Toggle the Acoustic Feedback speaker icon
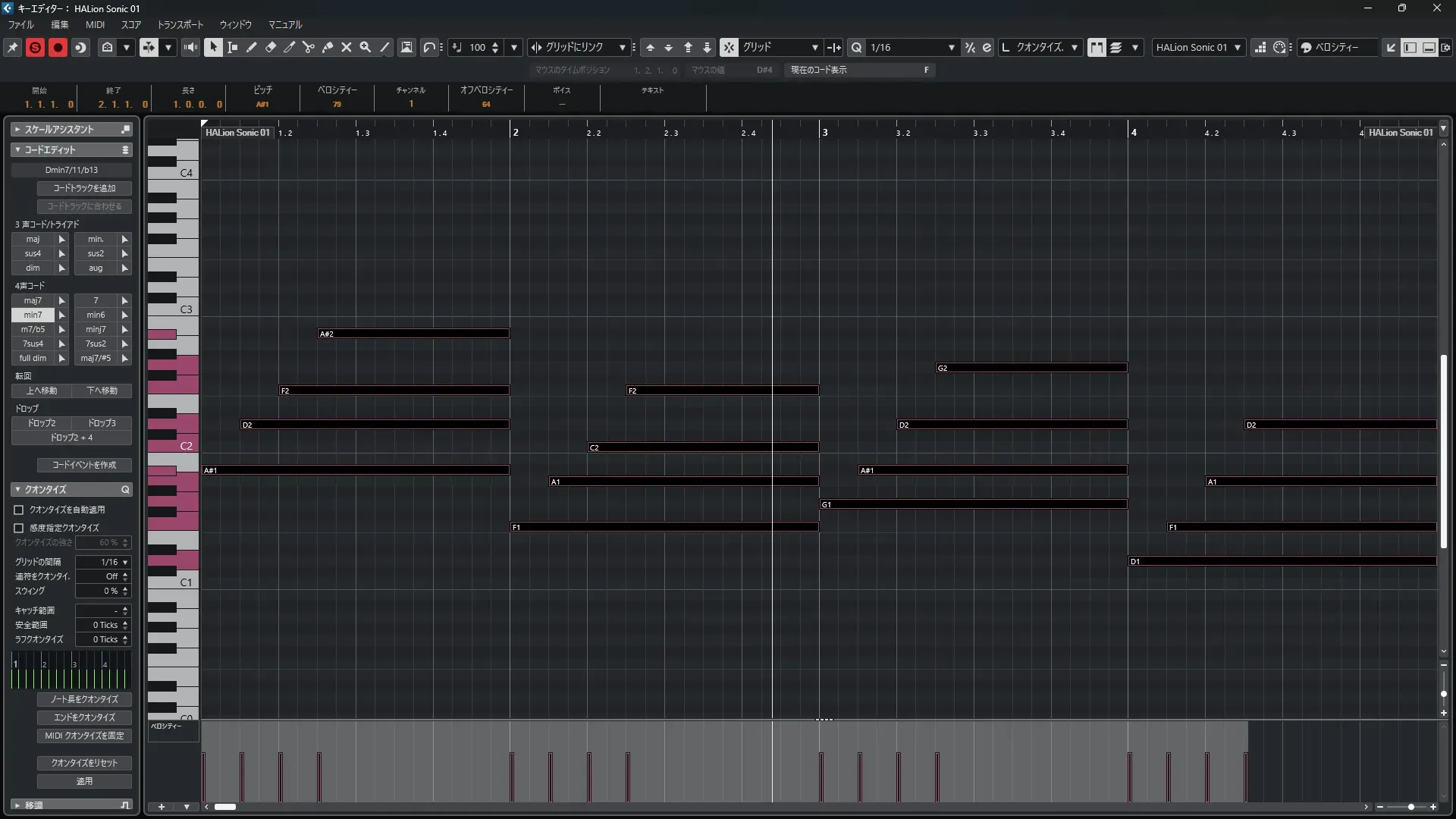This screenshot has width=1456, height=819. (x=190, y=47)
